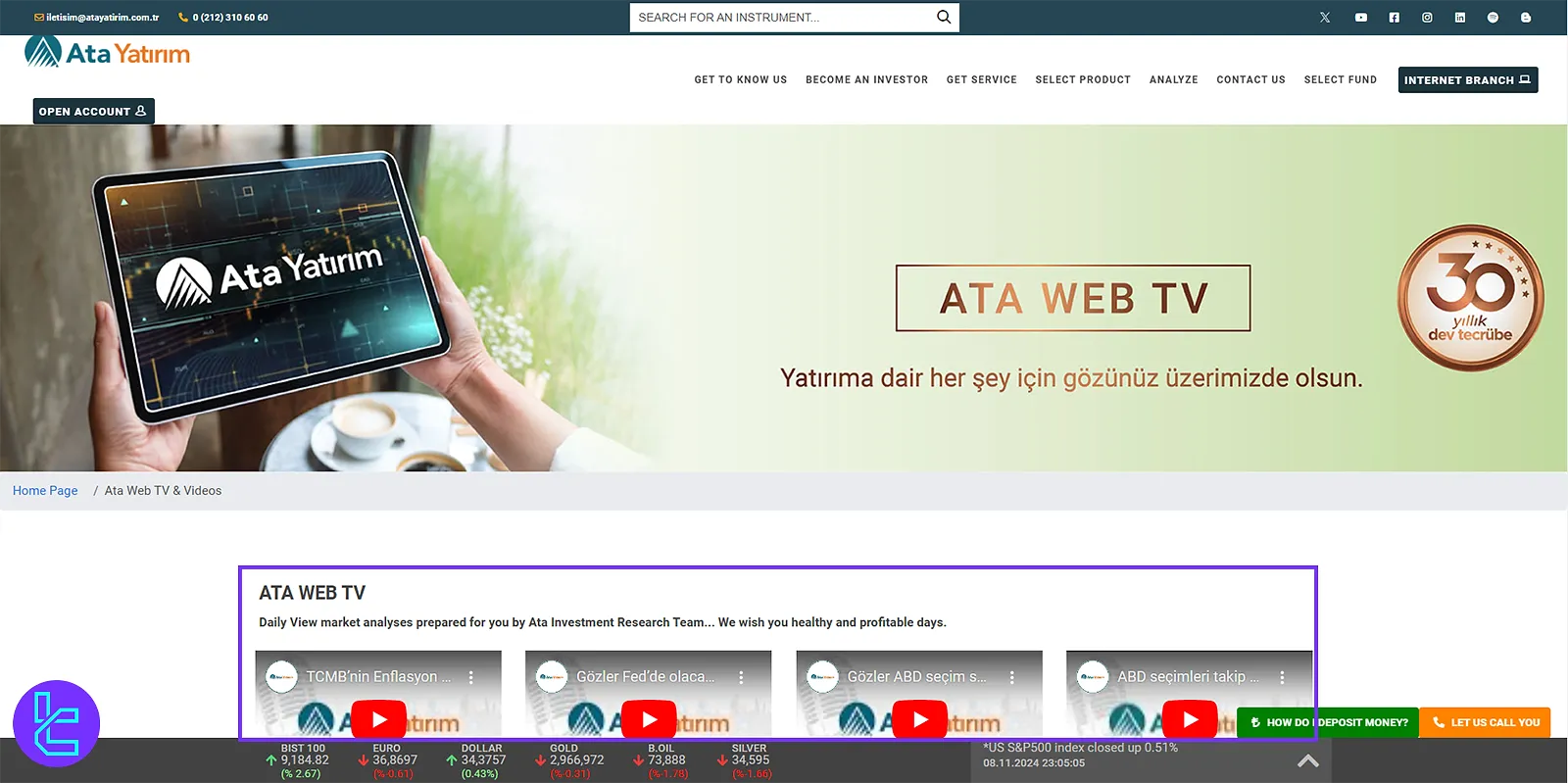Open options menu on Gözler ABD seçim video

(1012, 677)
